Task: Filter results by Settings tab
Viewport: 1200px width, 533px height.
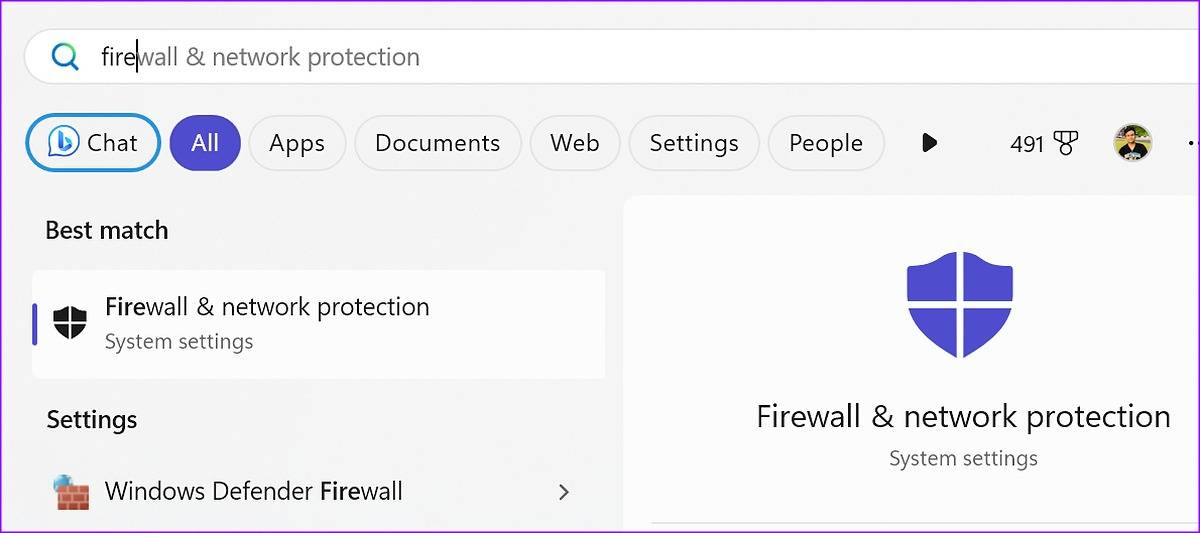Action: click(694, 143)
